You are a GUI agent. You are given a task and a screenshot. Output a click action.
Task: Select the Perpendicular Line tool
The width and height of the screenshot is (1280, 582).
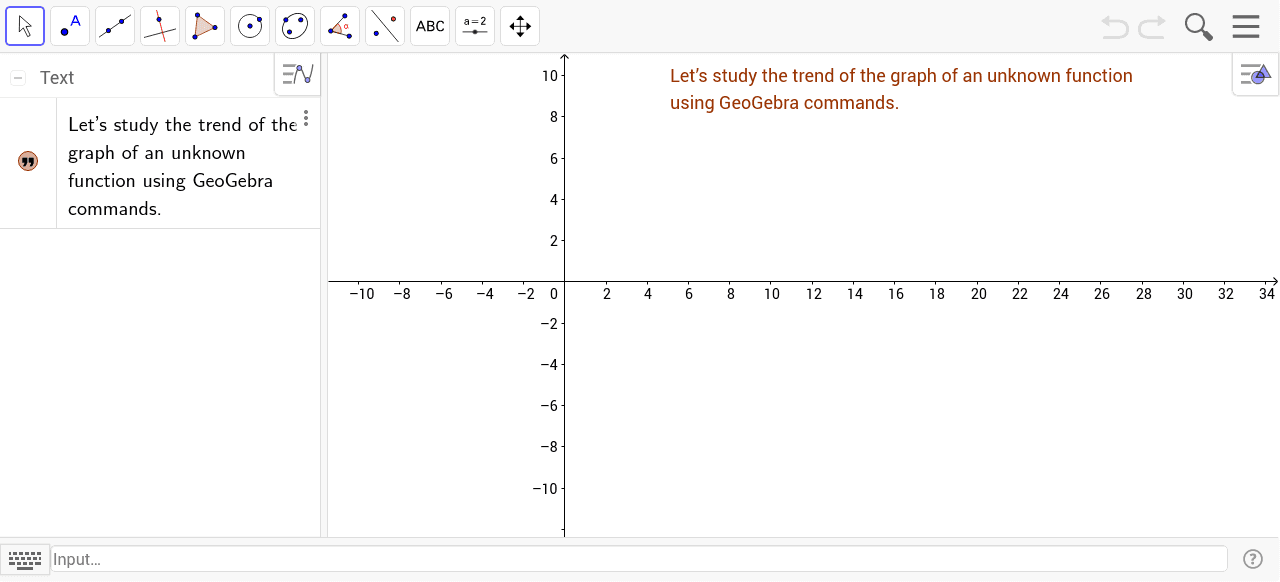160,26
